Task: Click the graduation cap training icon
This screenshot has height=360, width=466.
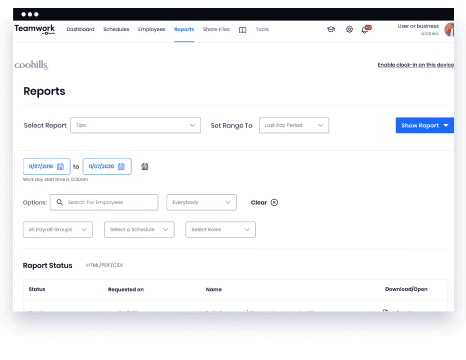Action: (x=331, y=29)
